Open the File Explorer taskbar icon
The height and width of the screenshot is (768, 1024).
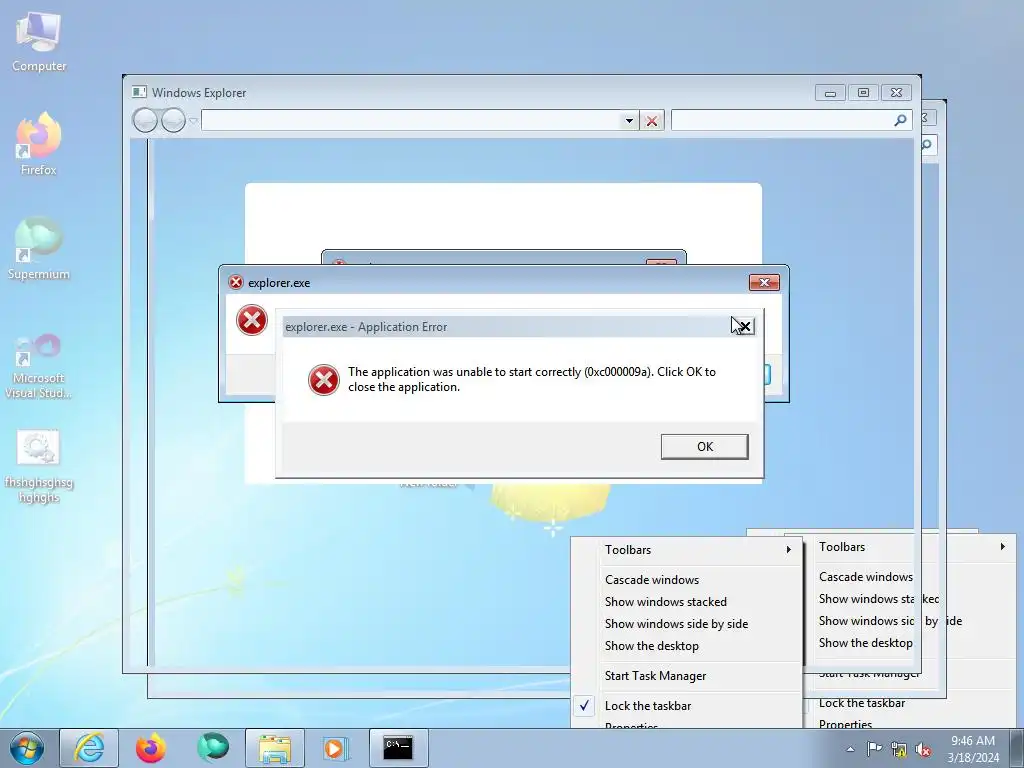coord(275,748)
